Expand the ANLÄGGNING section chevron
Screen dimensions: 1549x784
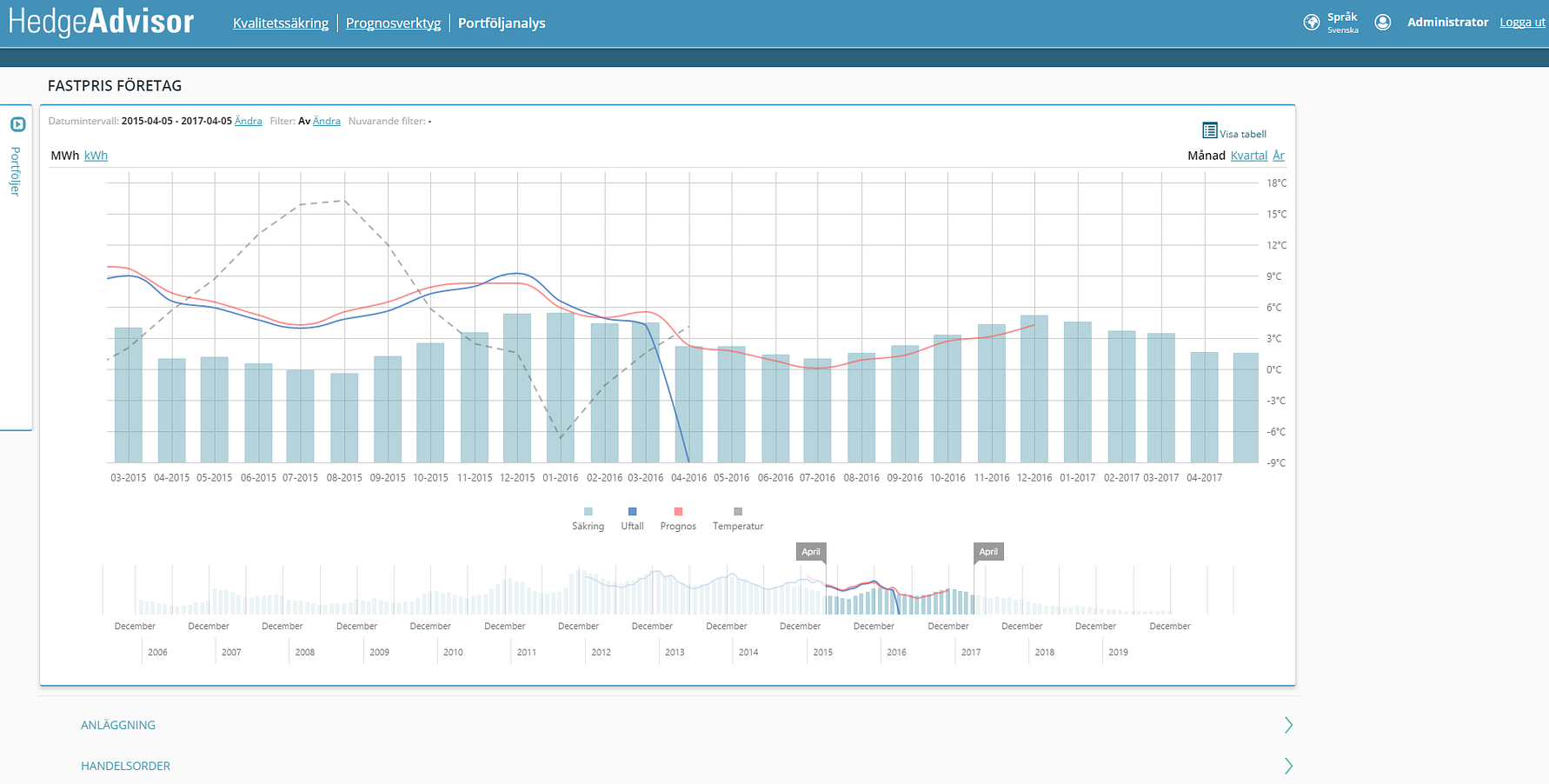tap(1288, 725)
